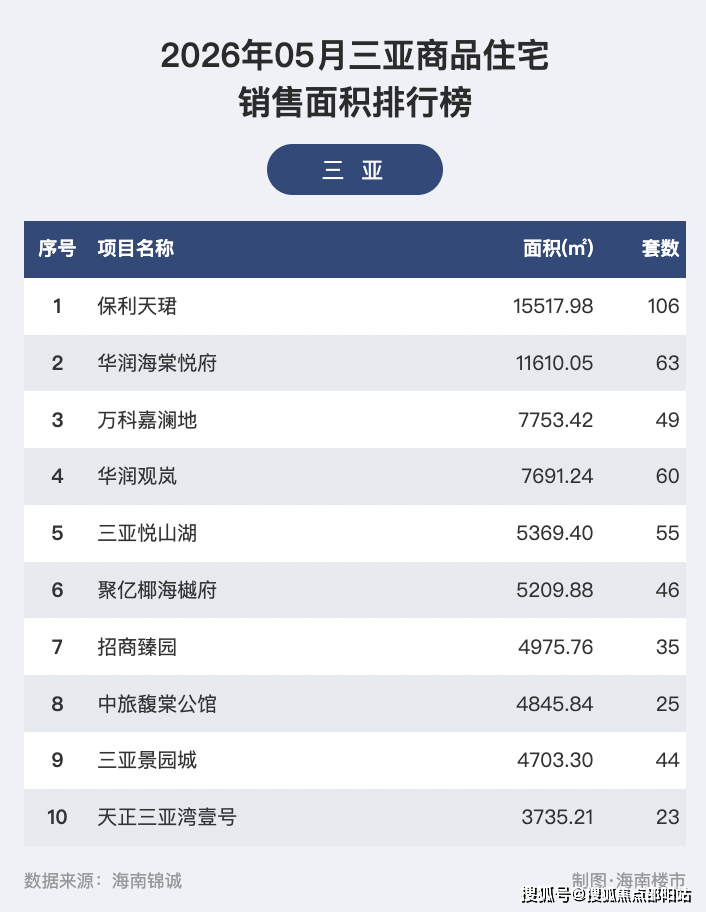Click 中旅馥棠公馆 project name

157,704
